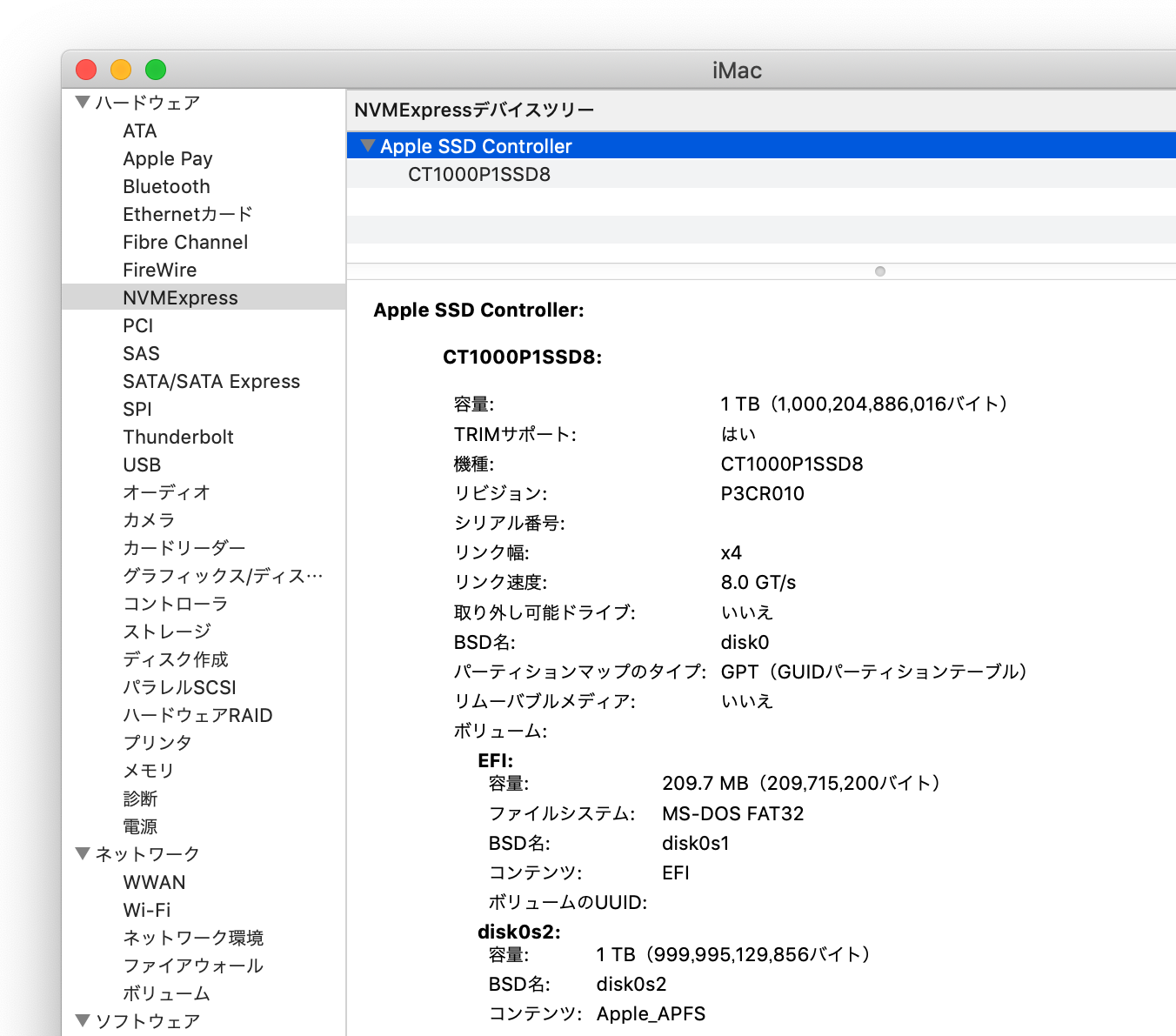The height and width of the screenshot is (1036, 1176).
Task: Select SAS in the hardware list
Action: click(x=141, y=353)
